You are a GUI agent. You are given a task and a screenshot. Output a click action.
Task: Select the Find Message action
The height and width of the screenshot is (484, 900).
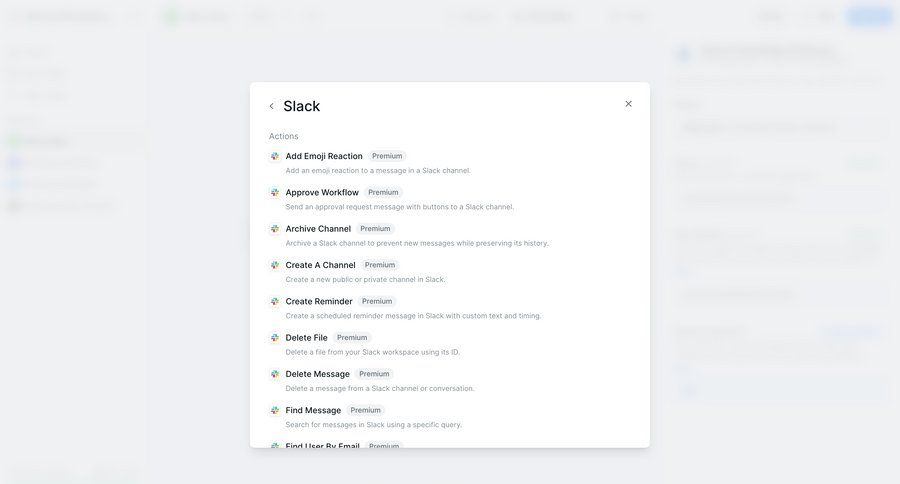pos(313,410)
